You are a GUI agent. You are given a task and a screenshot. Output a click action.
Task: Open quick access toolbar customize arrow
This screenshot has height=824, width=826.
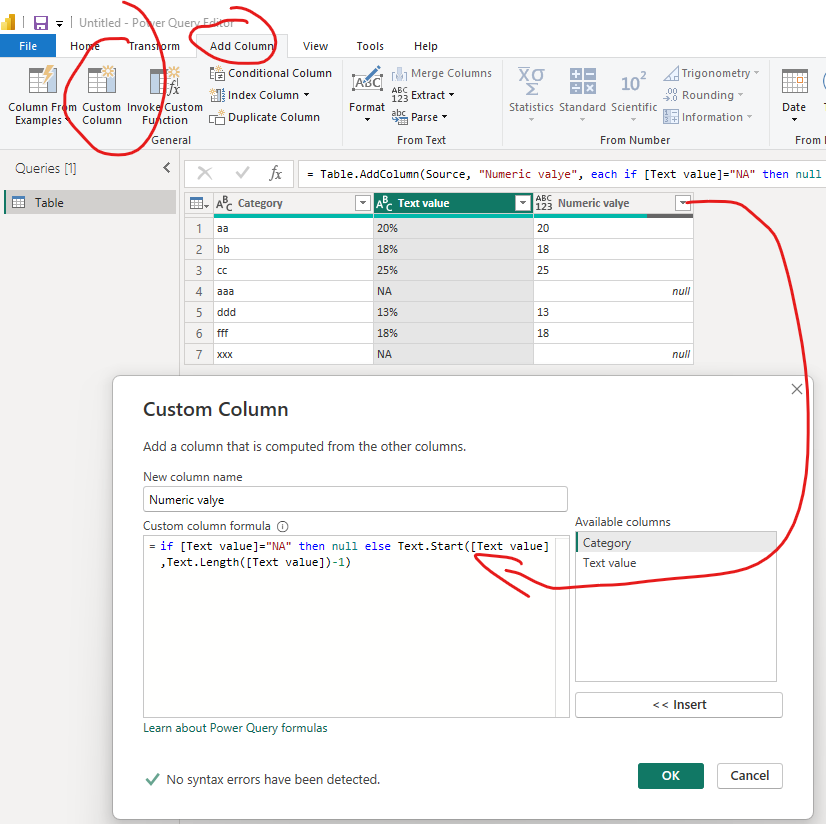[60, 24]
